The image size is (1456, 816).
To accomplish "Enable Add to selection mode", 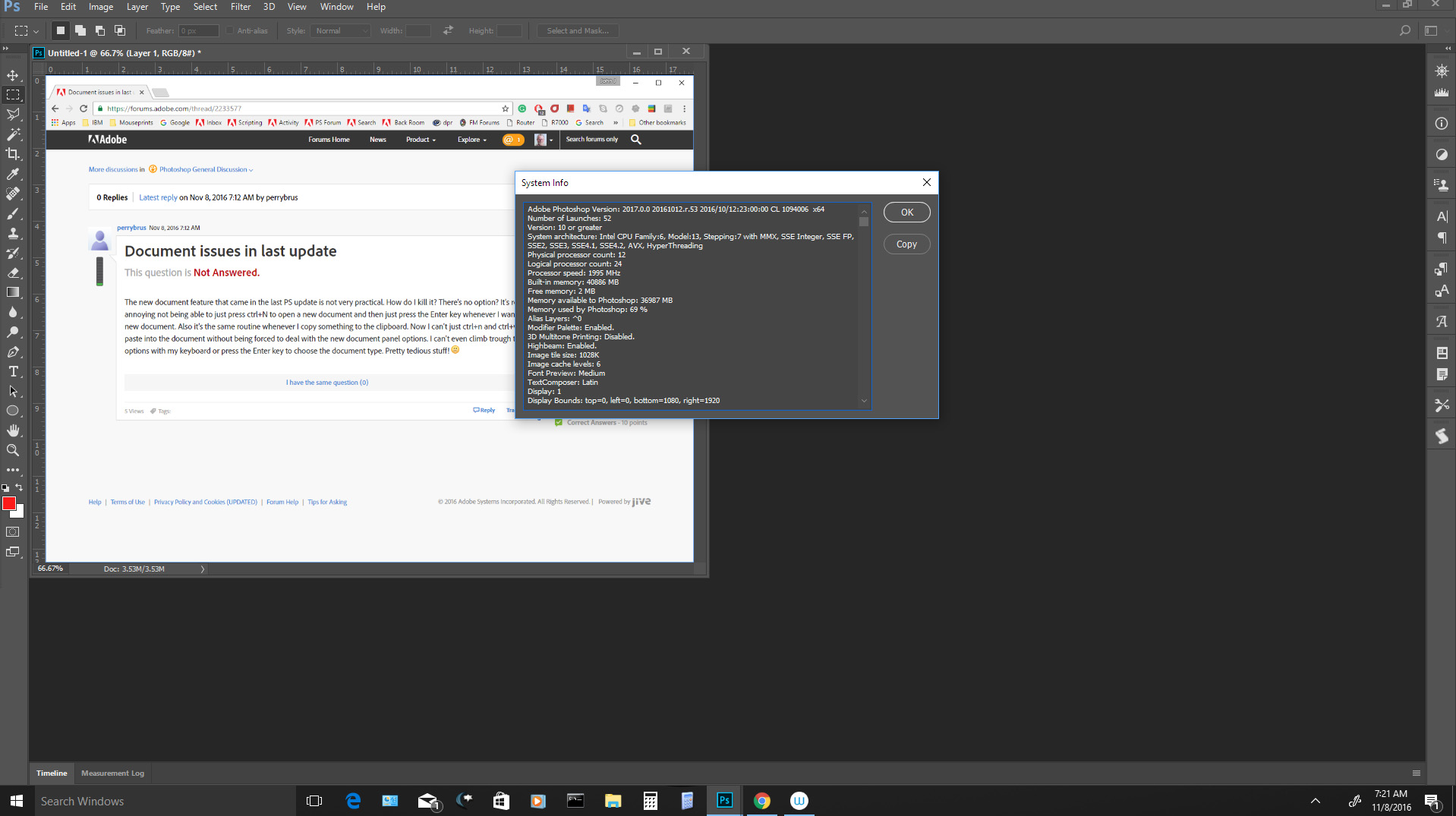I will click(80, 30).
